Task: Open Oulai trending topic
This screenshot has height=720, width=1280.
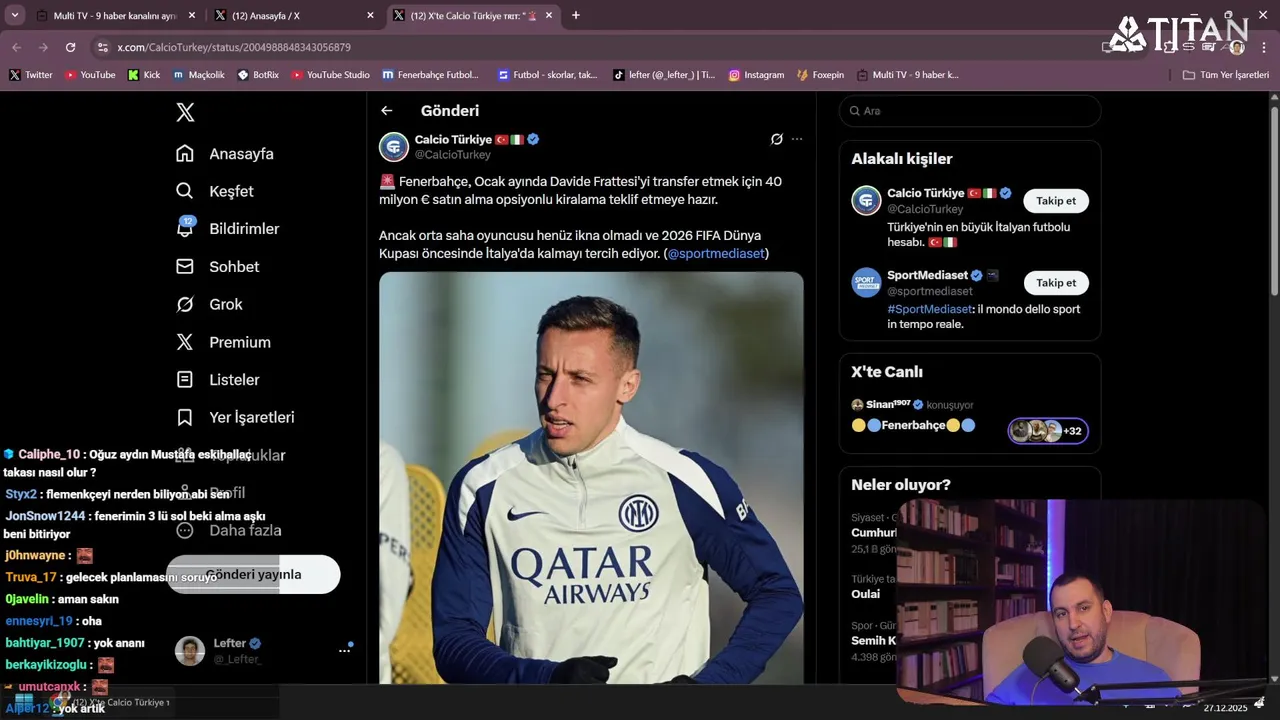Action: click(866, 594)
